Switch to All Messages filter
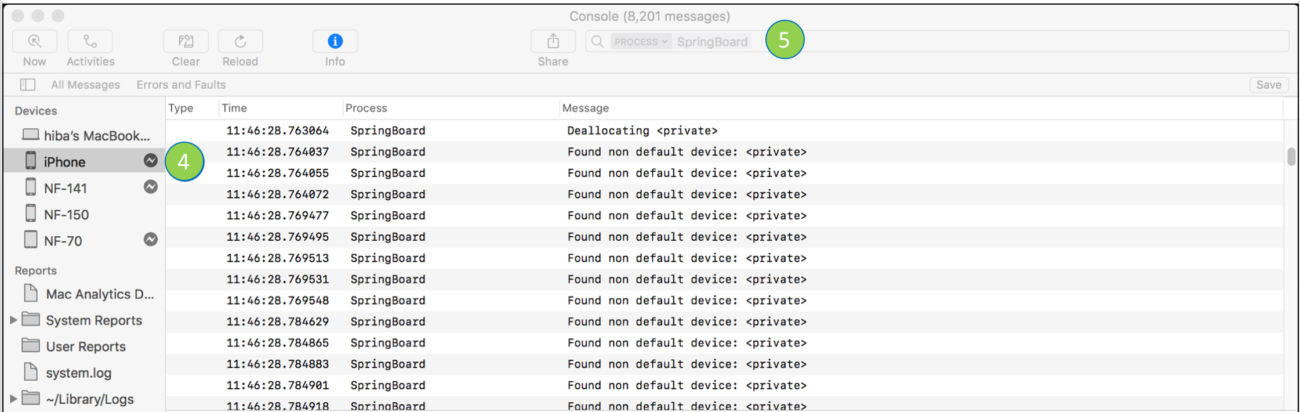 point(85,85)
